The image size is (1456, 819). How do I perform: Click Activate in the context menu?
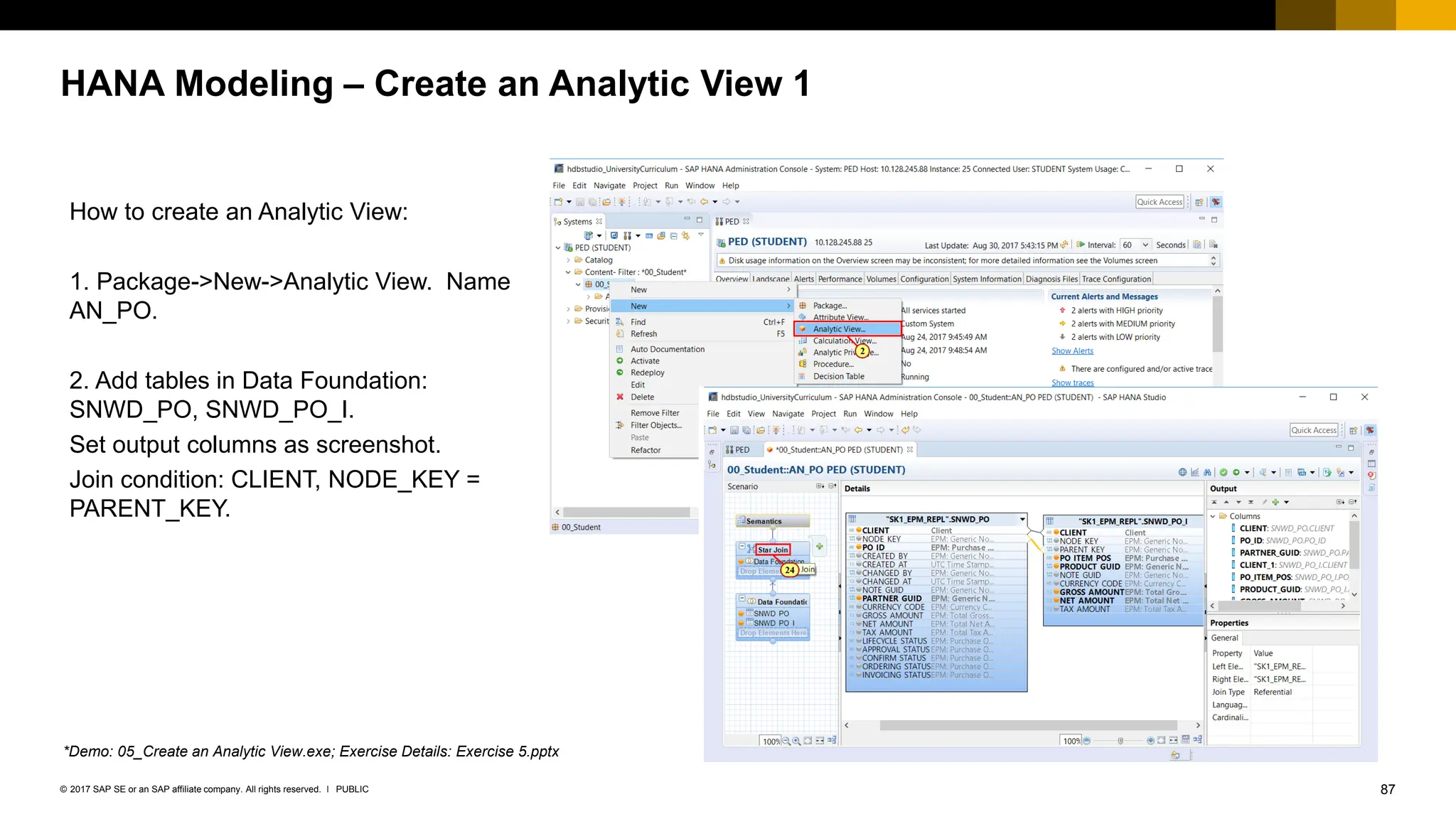click(x=645, y=361)
